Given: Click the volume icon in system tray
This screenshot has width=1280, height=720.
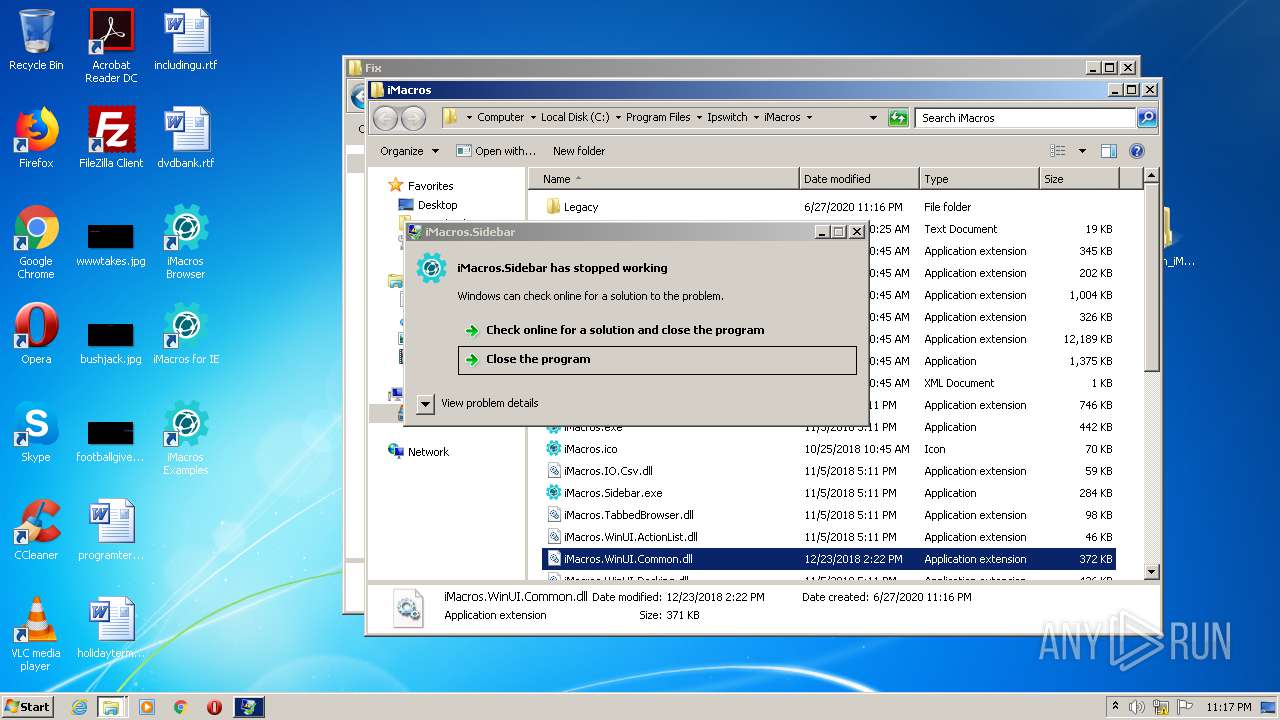Looking at the screenshot, I should (1137, 707).
